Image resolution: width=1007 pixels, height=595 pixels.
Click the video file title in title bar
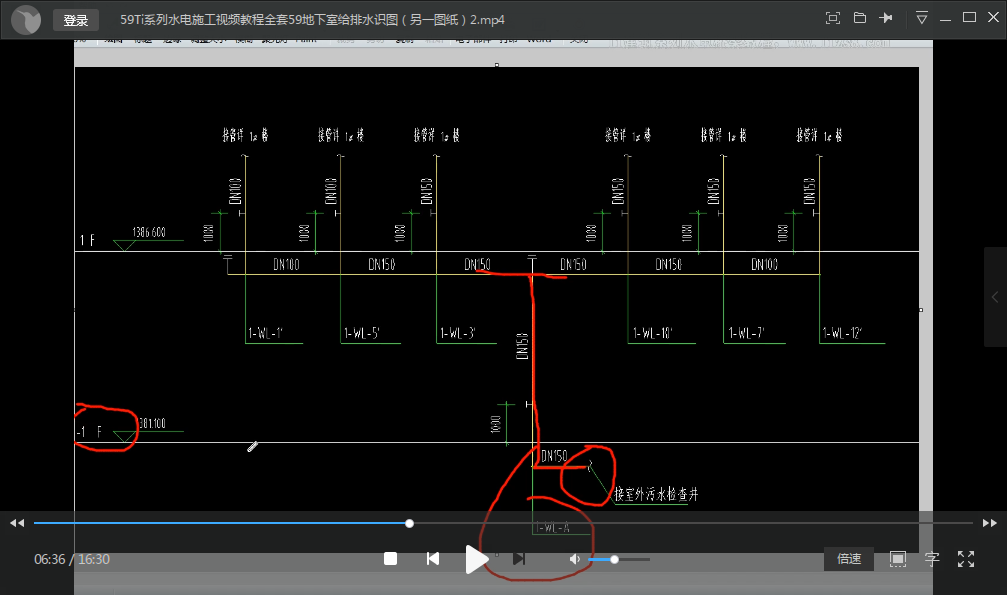(x=312, y=20)
